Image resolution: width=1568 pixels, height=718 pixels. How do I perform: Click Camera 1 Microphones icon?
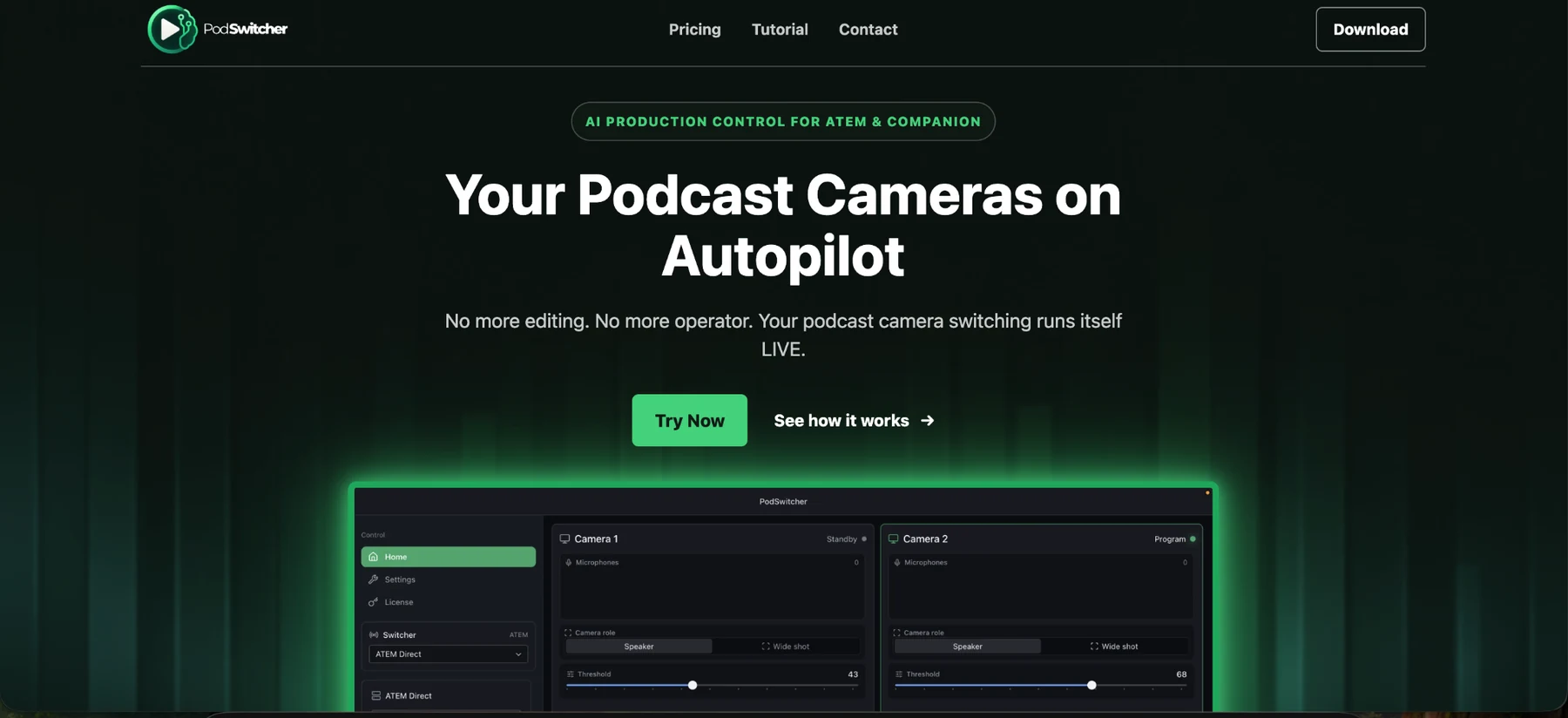coord(569,563)
